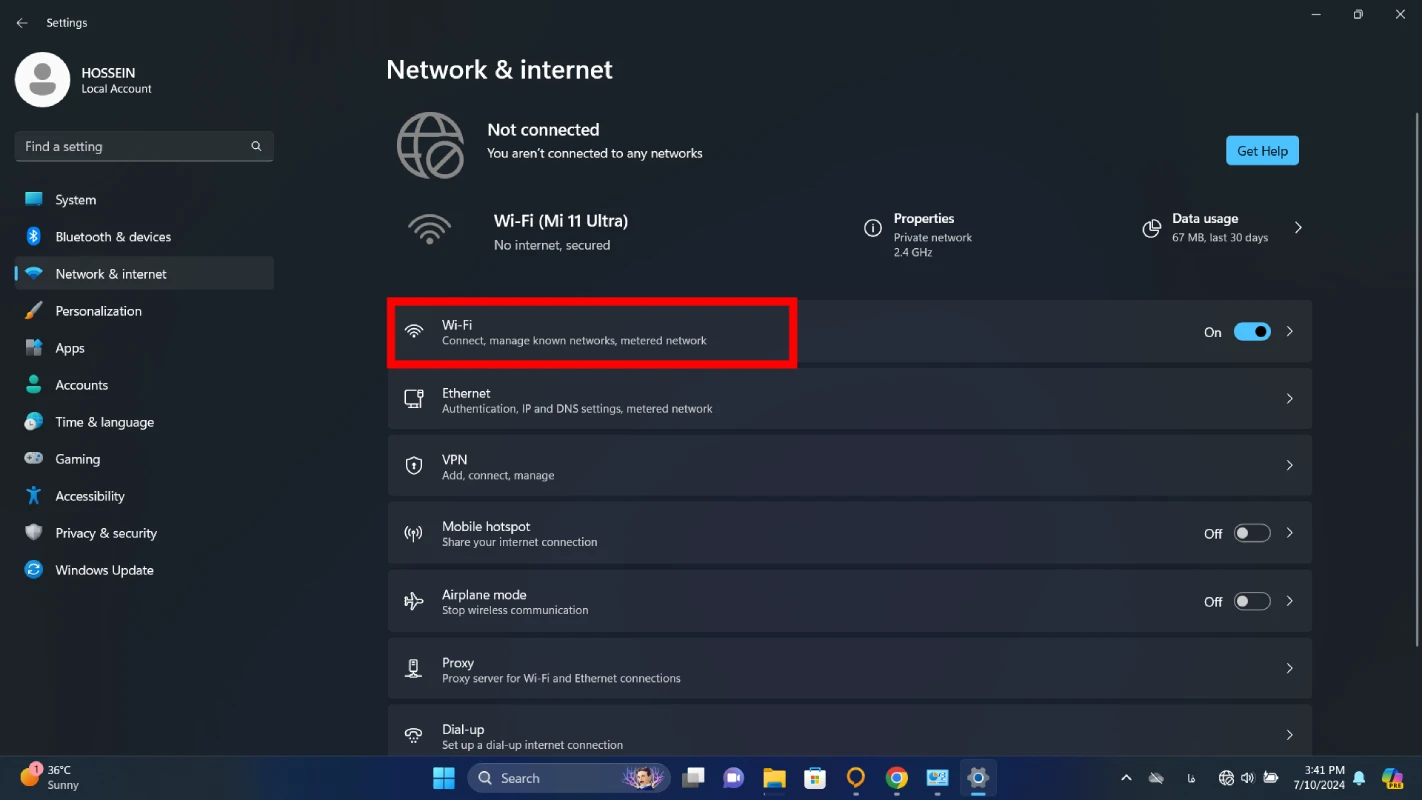Click the Settings back arrow
Screen dimensions: 1422x800
22,22
